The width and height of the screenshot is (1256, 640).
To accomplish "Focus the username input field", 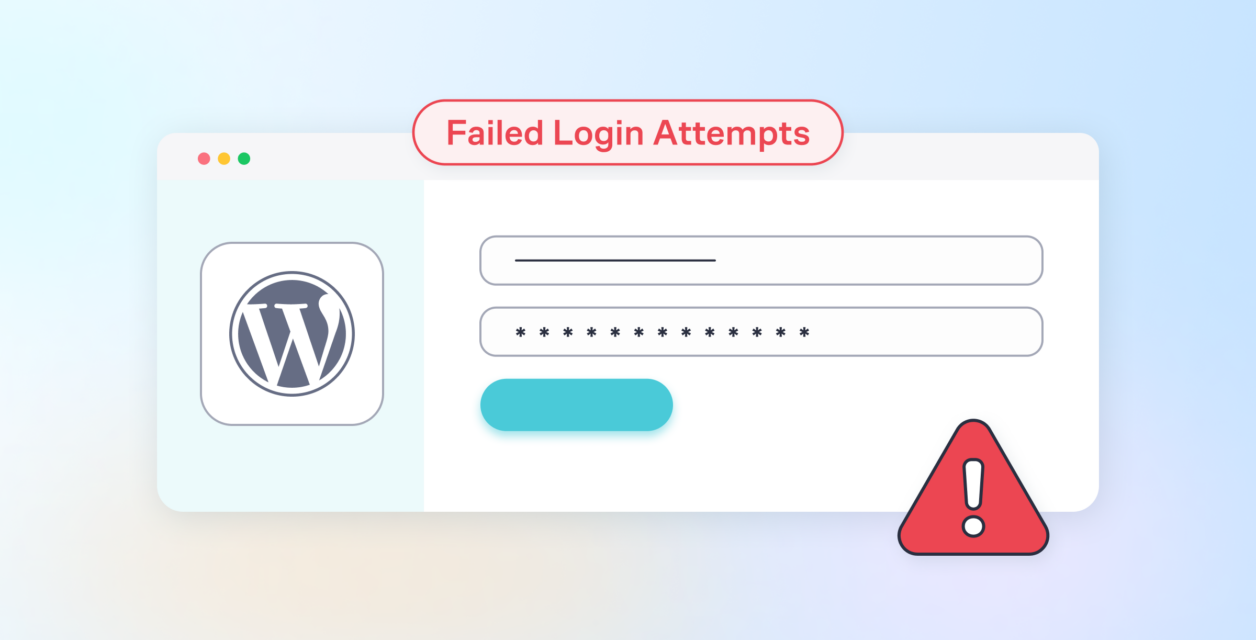I will click(x=761, y=260).
